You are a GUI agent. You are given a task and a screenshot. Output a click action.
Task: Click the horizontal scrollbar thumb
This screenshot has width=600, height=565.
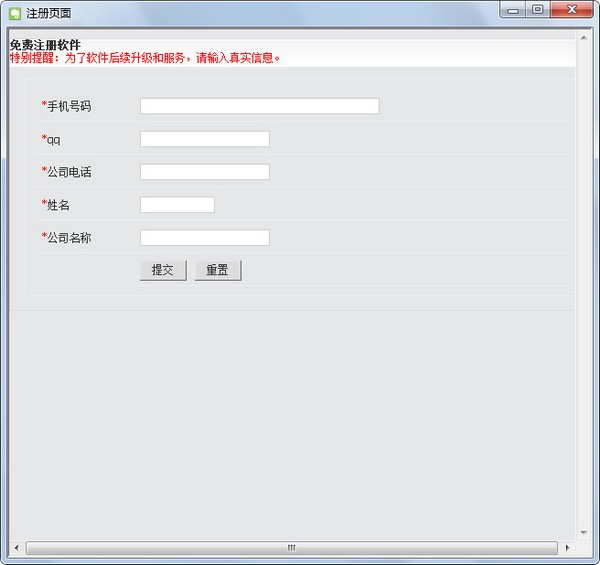click(292, 548)
